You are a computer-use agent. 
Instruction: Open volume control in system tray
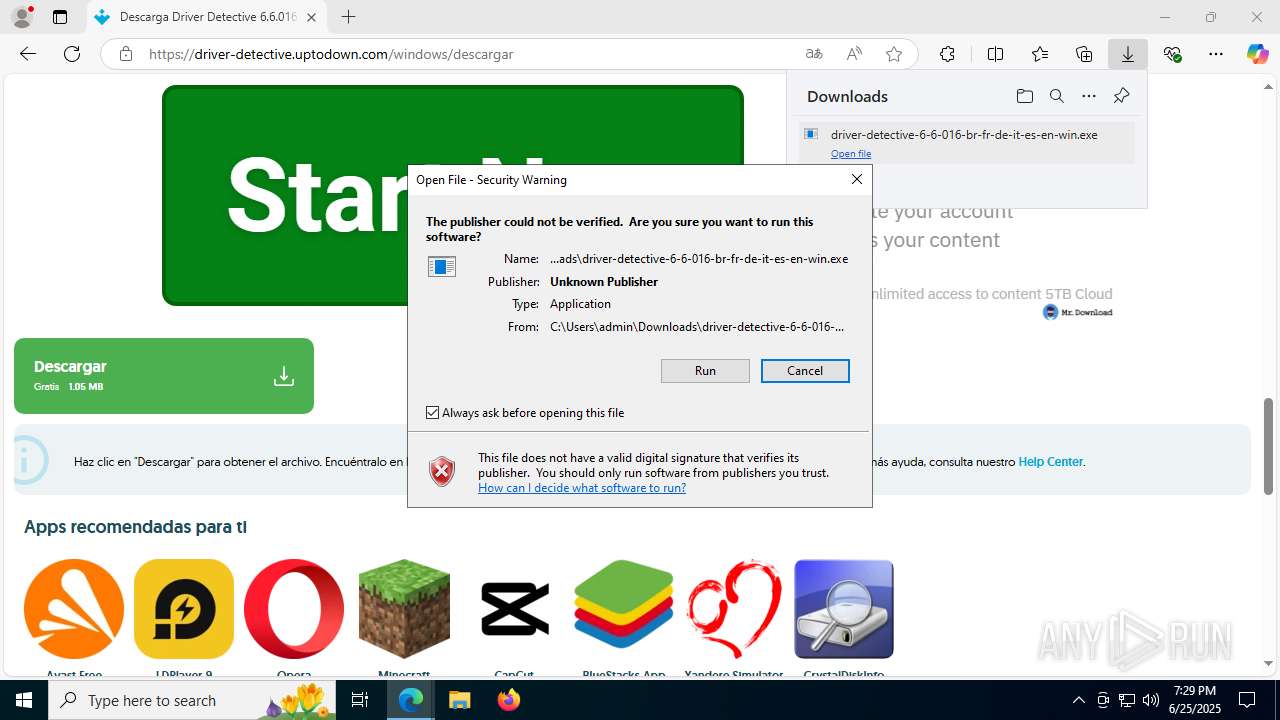point(1150,700)
